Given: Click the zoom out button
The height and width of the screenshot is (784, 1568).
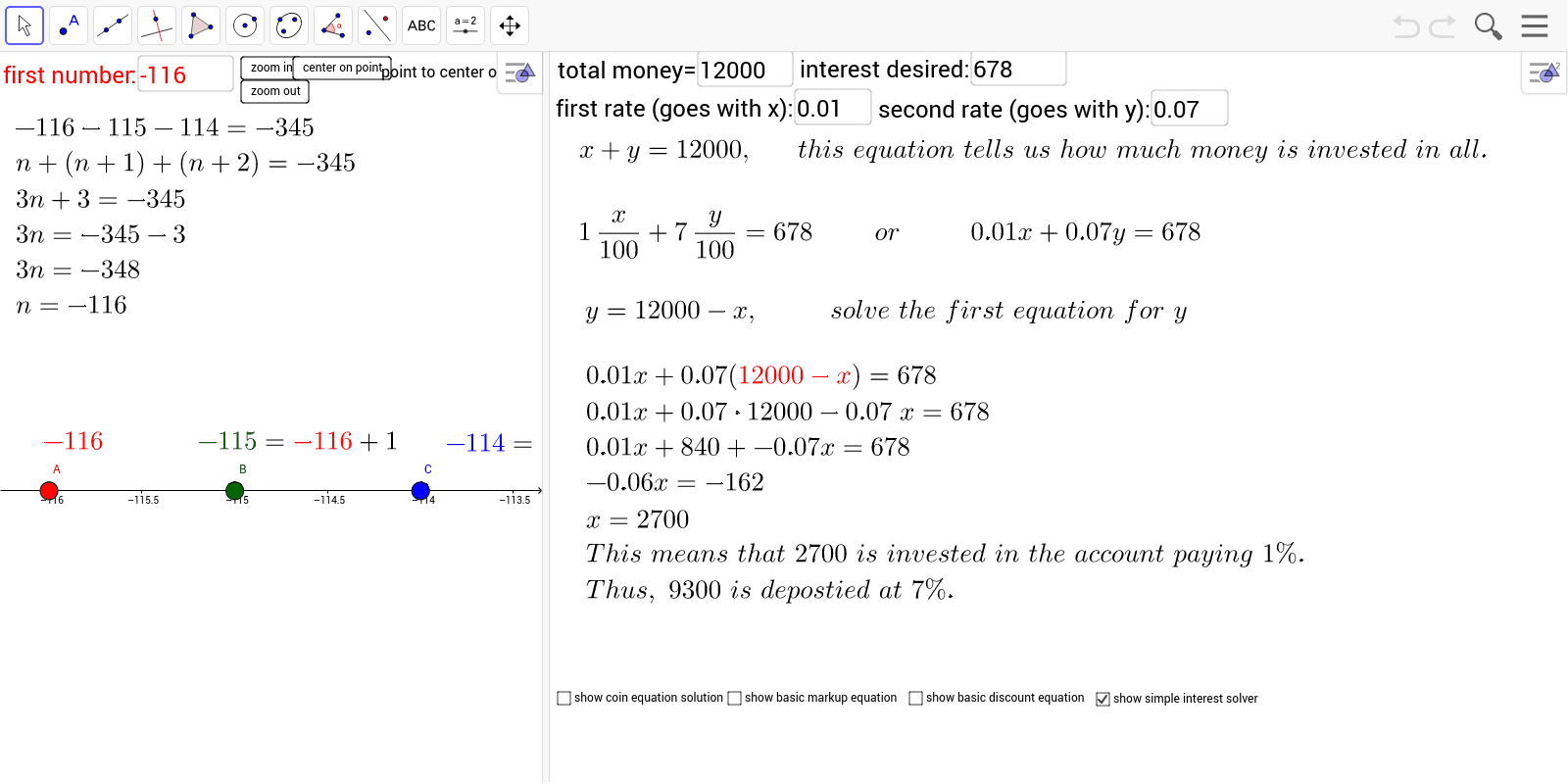Looking at the screenshot, I should 275,91.
